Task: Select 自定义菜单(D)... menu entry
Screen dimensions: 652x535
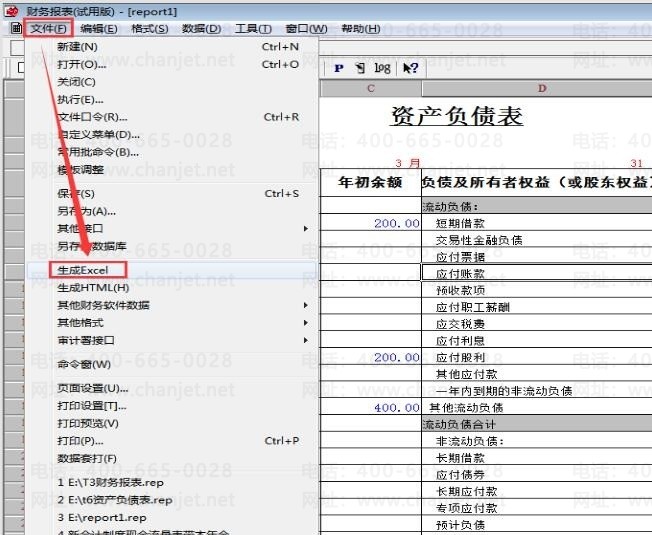Action: click(172, 135)
